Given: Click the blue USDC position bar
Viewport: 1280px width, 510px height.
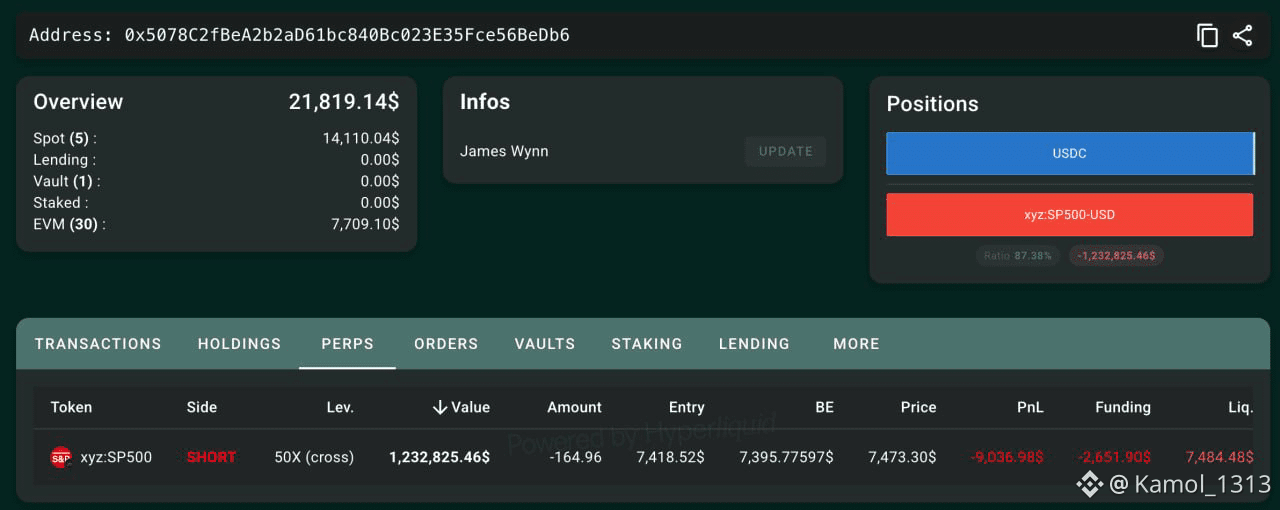Looking at the screenshot, I should pos(1070,154).
